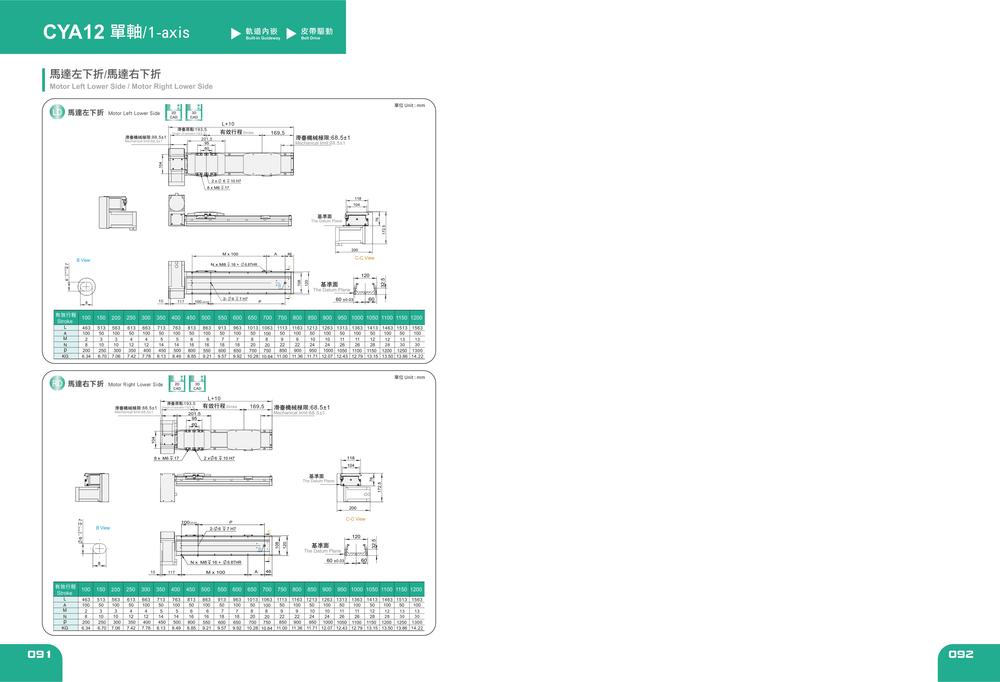Select the section heading "馬達左下折/馬達右下折"
The height and width of the screenshot is (682, 1000).
(105, 74)
